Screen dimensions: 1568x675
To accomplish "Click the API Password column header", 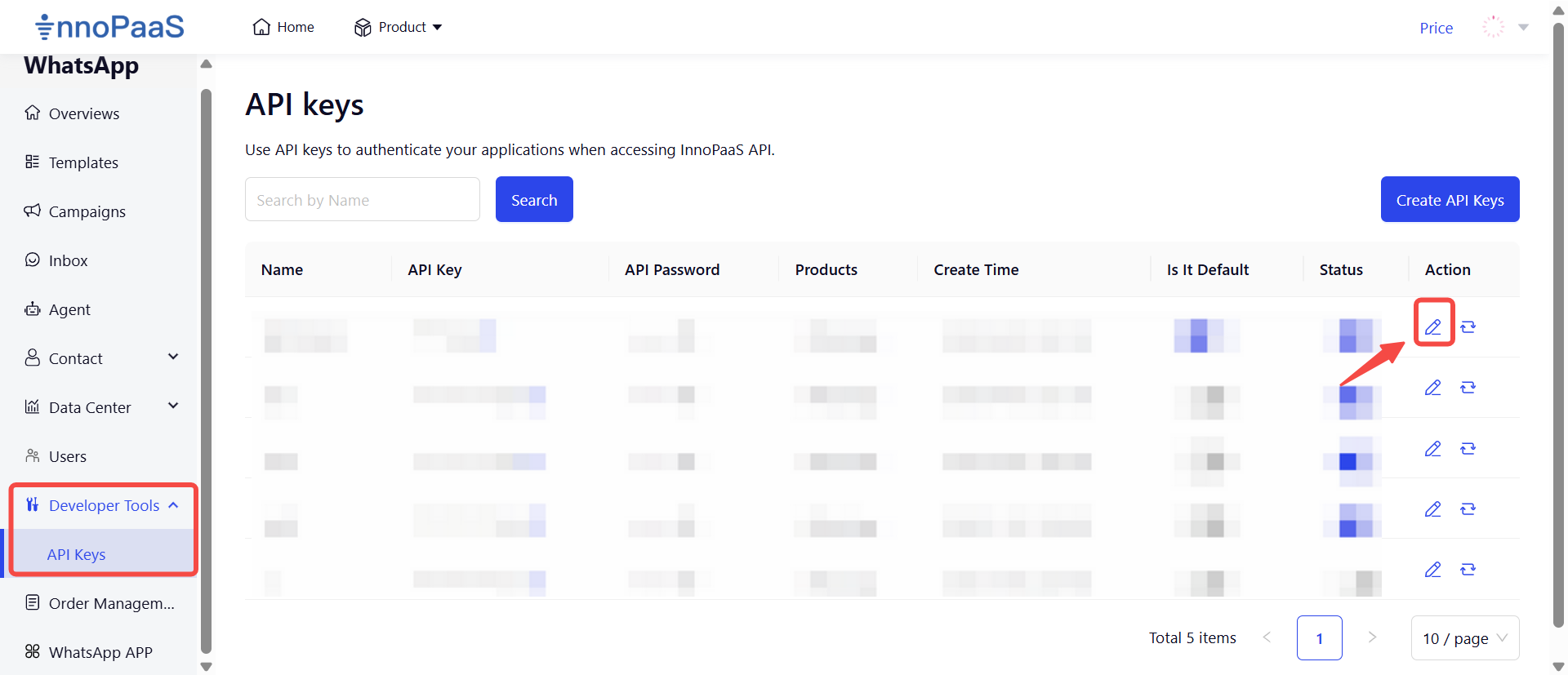I will coord(672,269).
